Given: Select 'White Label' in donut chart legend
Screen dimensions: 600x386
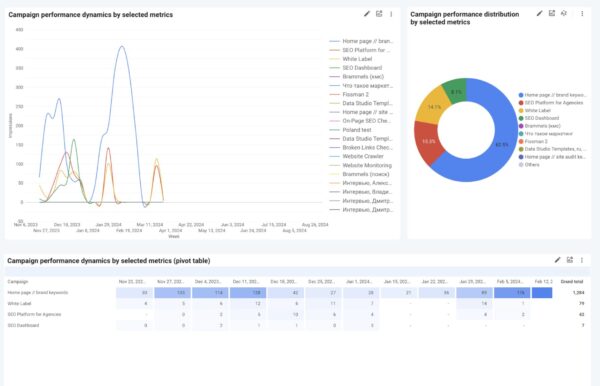Looking at the screenshot, I should pos(535,110).
